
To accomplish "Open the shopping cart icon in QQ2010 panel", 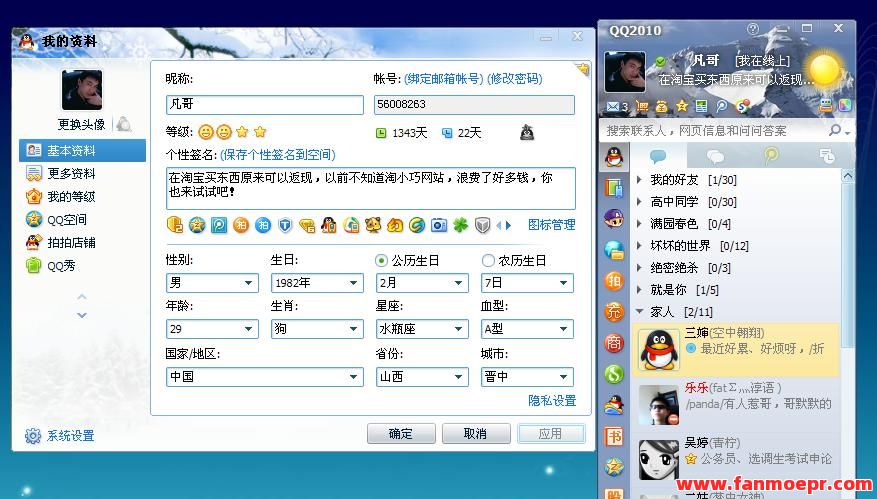I will 642,106.
